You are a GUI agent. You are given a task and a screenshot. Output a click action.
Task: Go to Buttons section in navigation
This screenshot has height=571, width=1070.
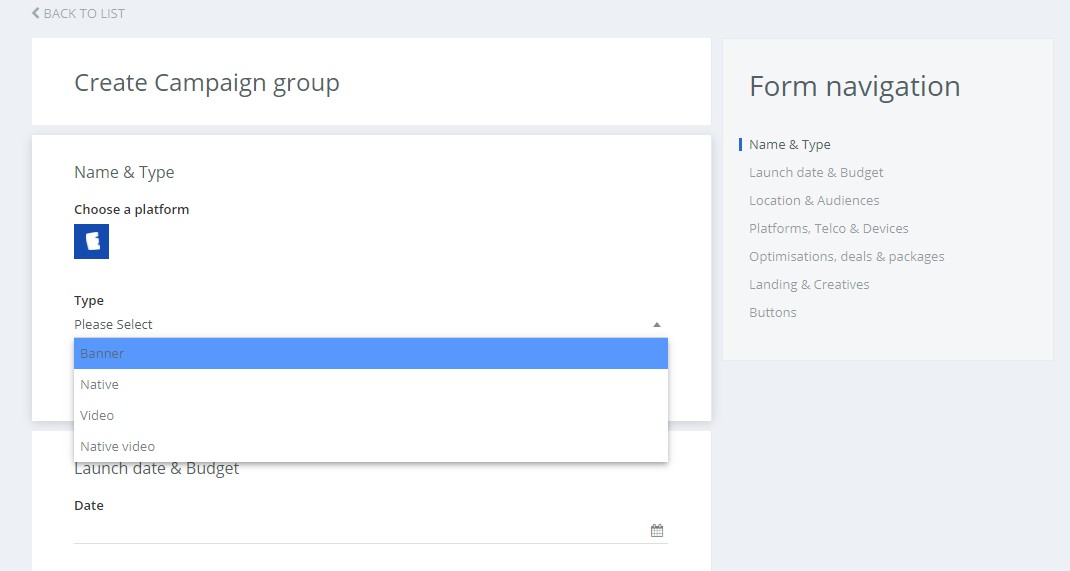772,312
